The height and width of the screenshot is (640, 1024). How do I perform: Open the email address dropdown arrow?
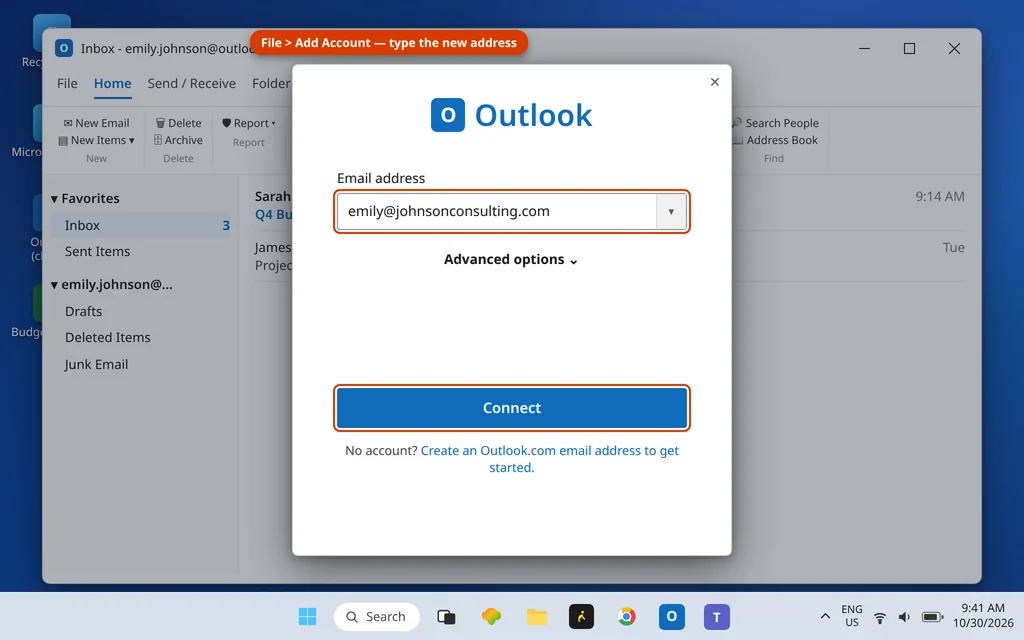pyautogui.click(x=671, y=212)
